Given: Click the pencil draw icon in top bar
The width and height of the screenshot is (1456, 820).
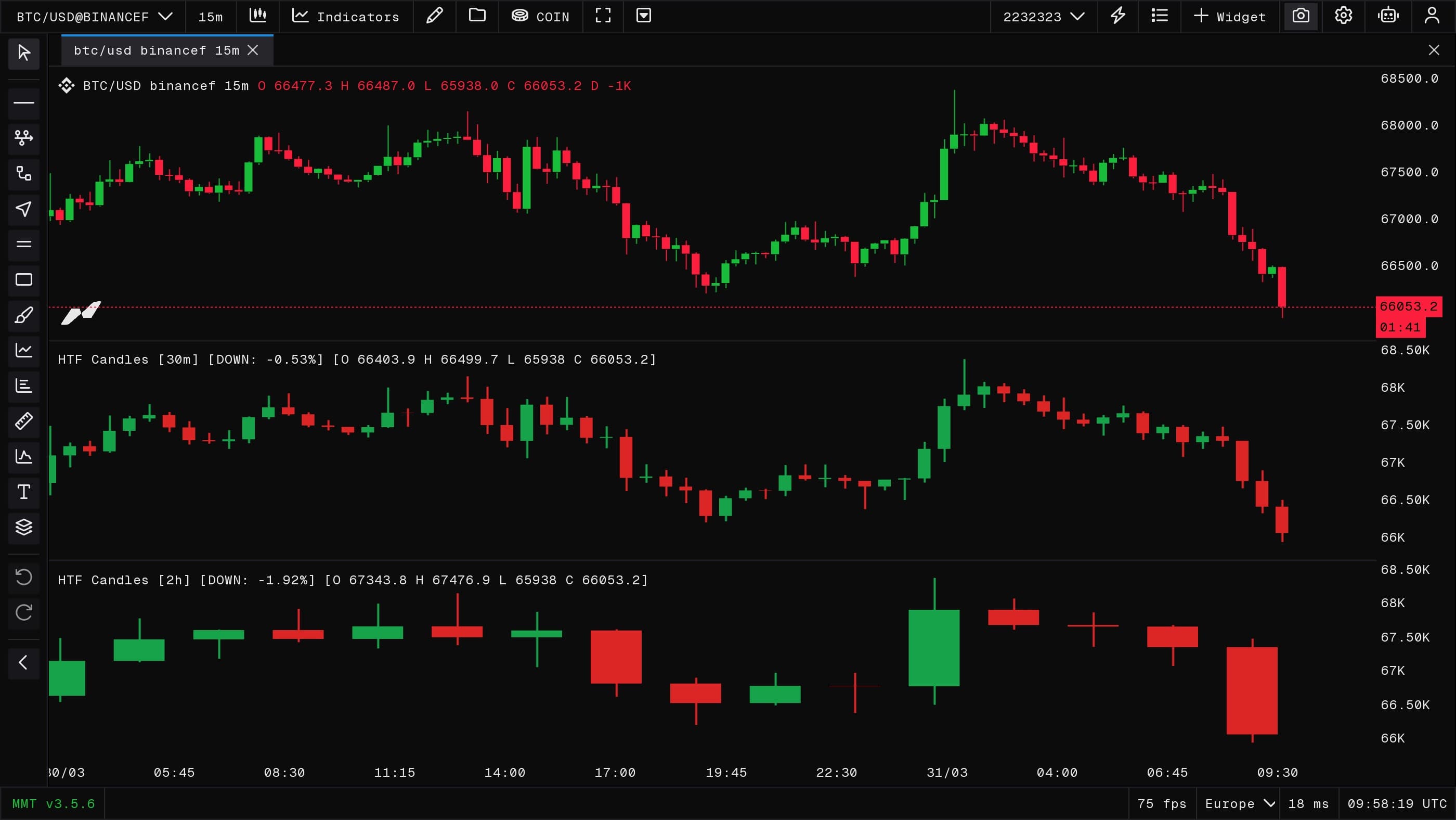Looking at the screenshot, I should (x=434, y=16).
